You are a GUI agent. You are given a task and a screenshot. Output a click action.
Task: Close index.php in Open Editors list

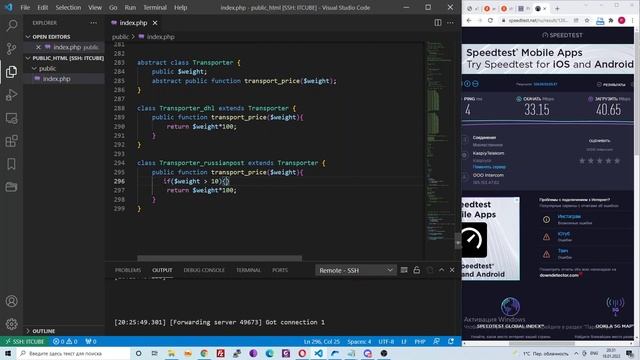coord(38,47)
